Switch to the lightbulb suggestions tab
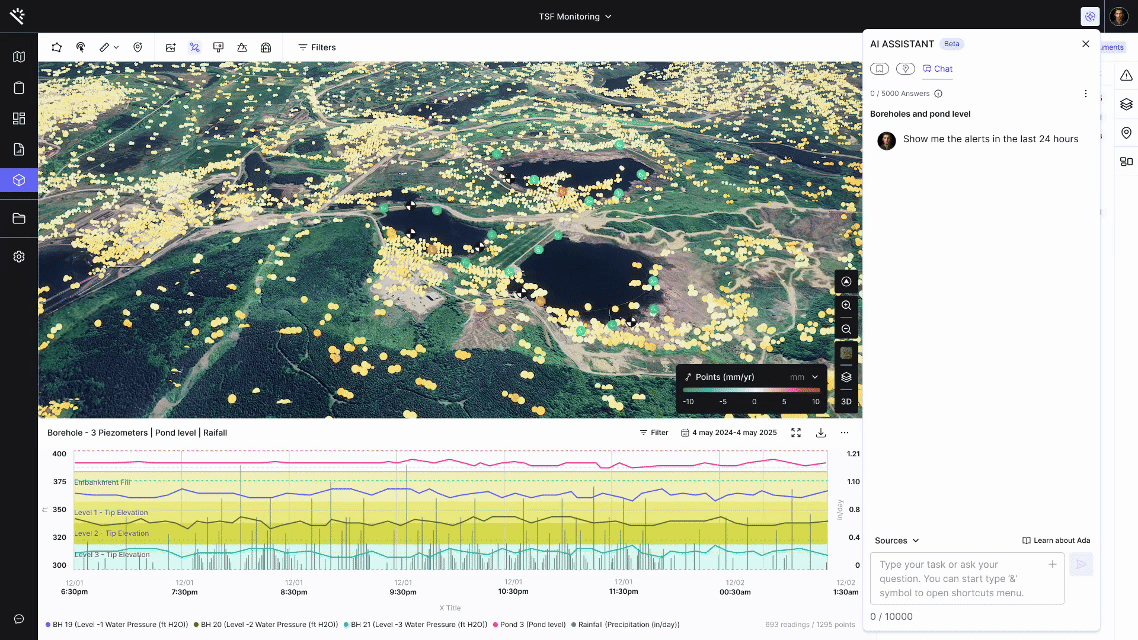 coord(905,69)
